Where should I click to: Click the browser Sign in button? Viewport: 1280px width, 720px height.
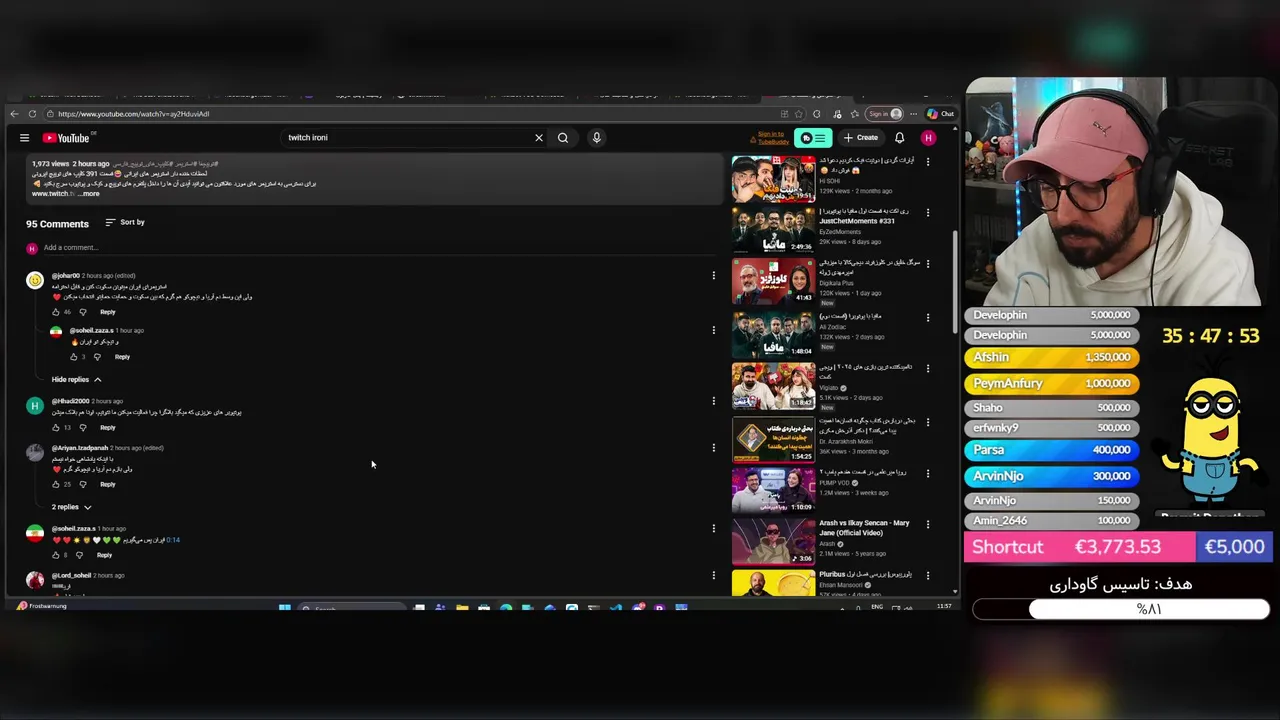click(x=884, y=114)
